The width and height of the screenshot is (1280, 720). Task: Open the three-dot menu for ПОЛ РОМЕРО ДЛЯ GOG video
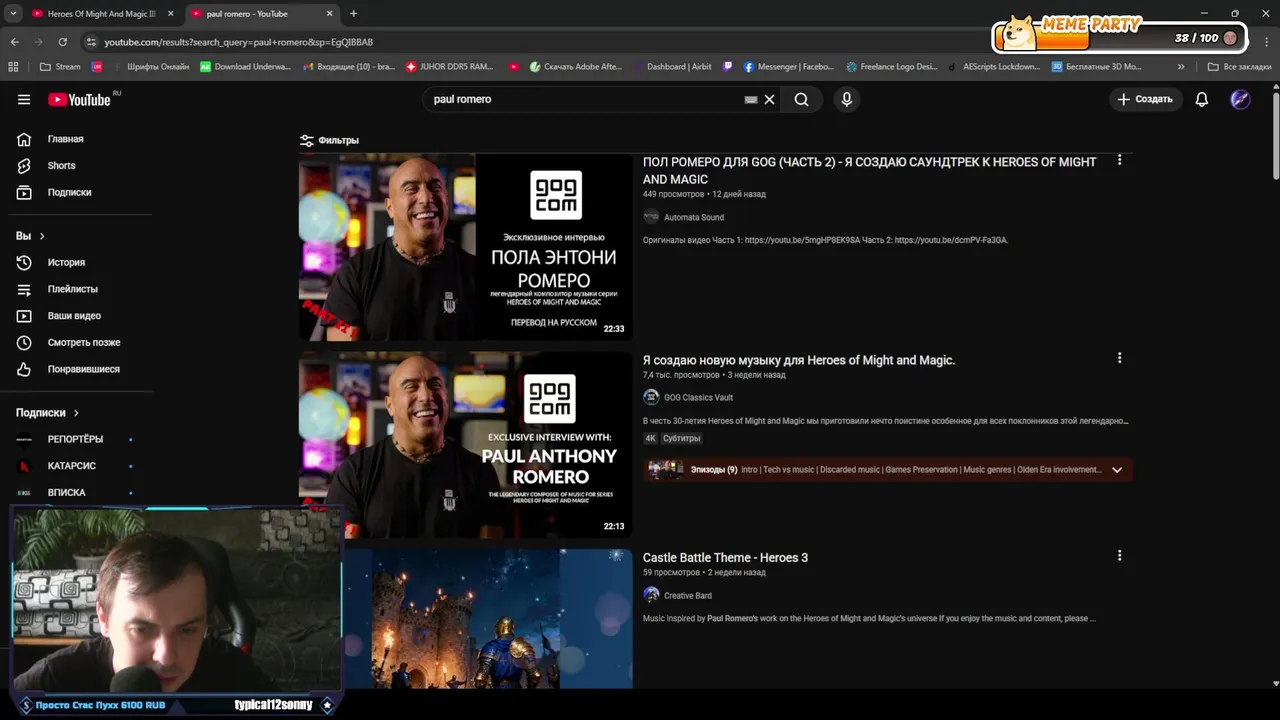1119,160
